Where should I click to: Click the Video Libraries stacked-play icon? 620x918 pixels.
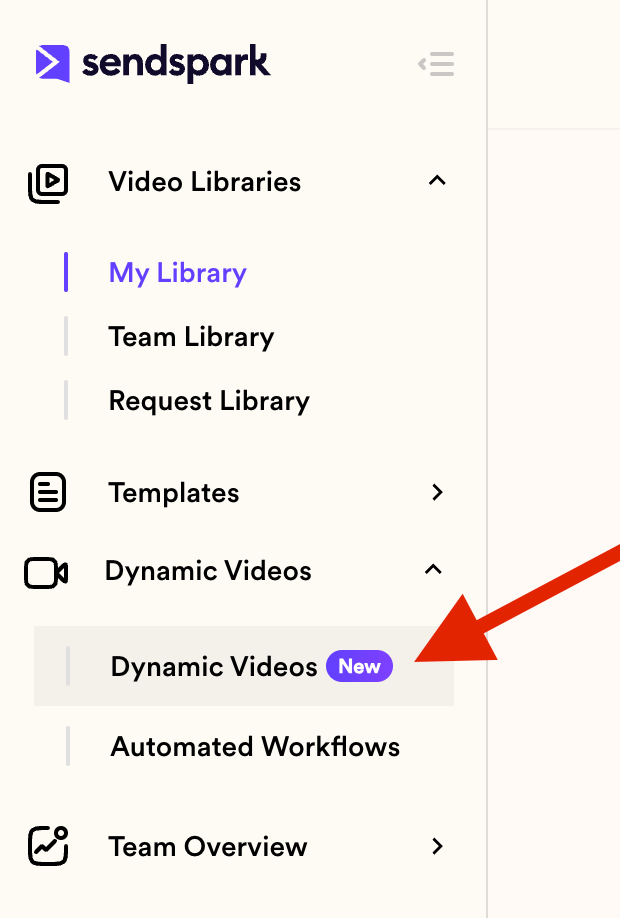(x=48, y=184)
